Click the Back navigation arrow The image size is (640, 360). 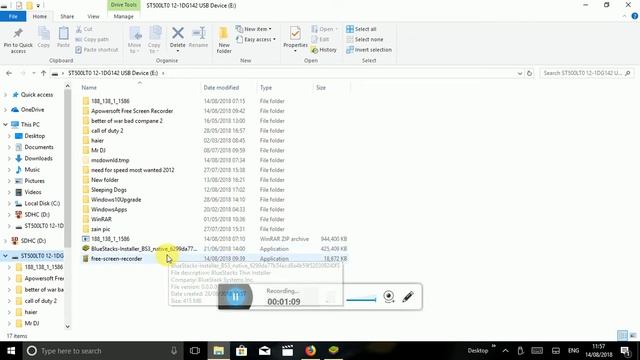[9, 73]
